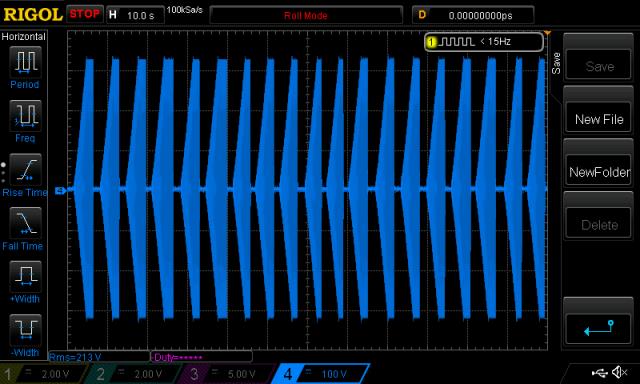Screen dimensions: 640x384
Task: Select the Period measurement icon
Action: 25,62
